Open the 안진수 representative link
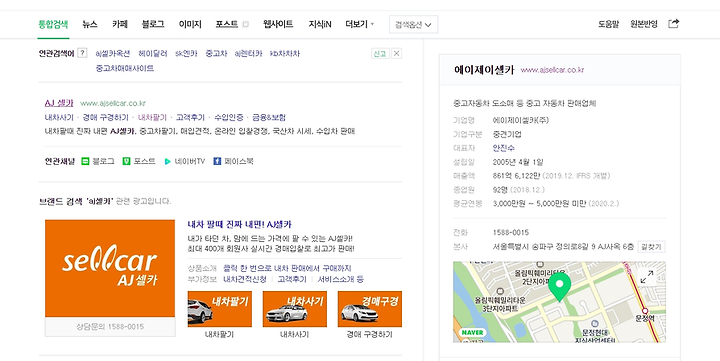This screenshot has height=361, width=720. (504, 148)
